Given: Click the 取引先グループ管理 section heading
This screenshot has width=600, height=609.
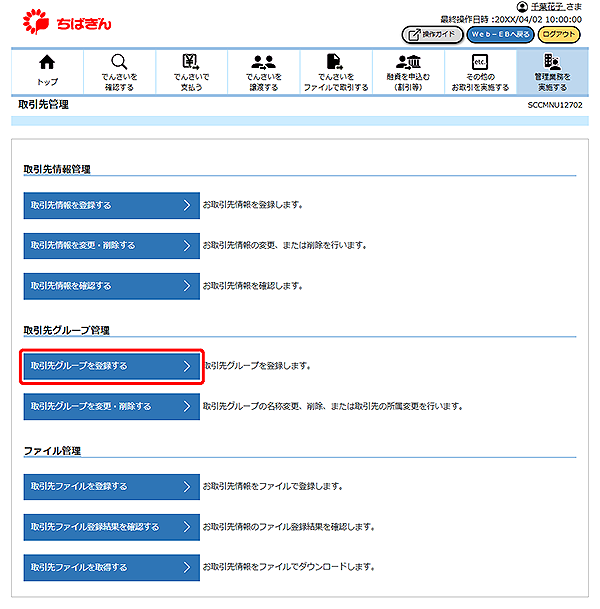Looking at the screenshot, I should point(66,330).
